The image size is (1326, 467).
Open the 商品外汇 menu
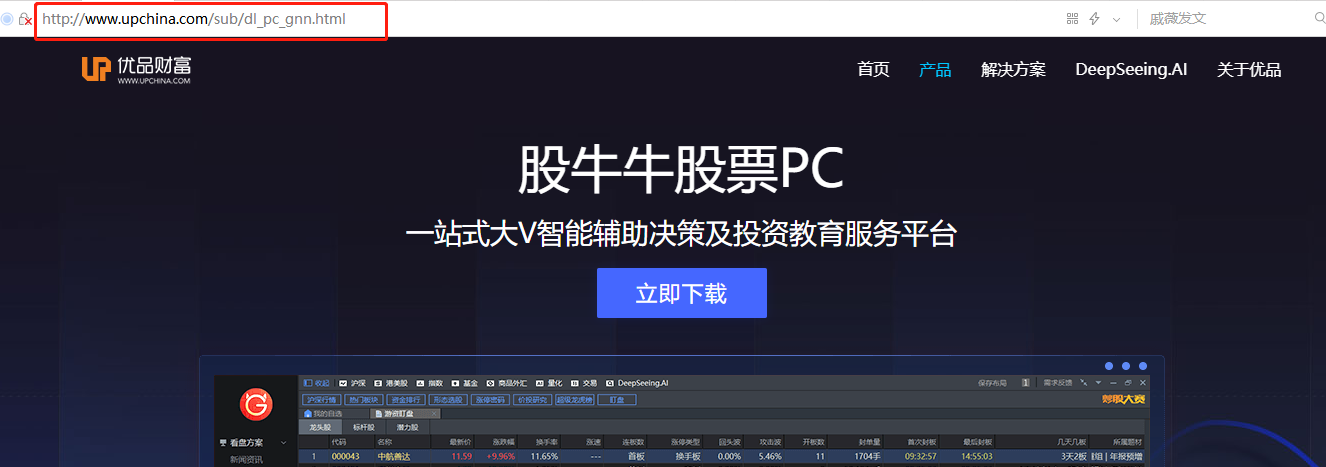tap(505, 383)
